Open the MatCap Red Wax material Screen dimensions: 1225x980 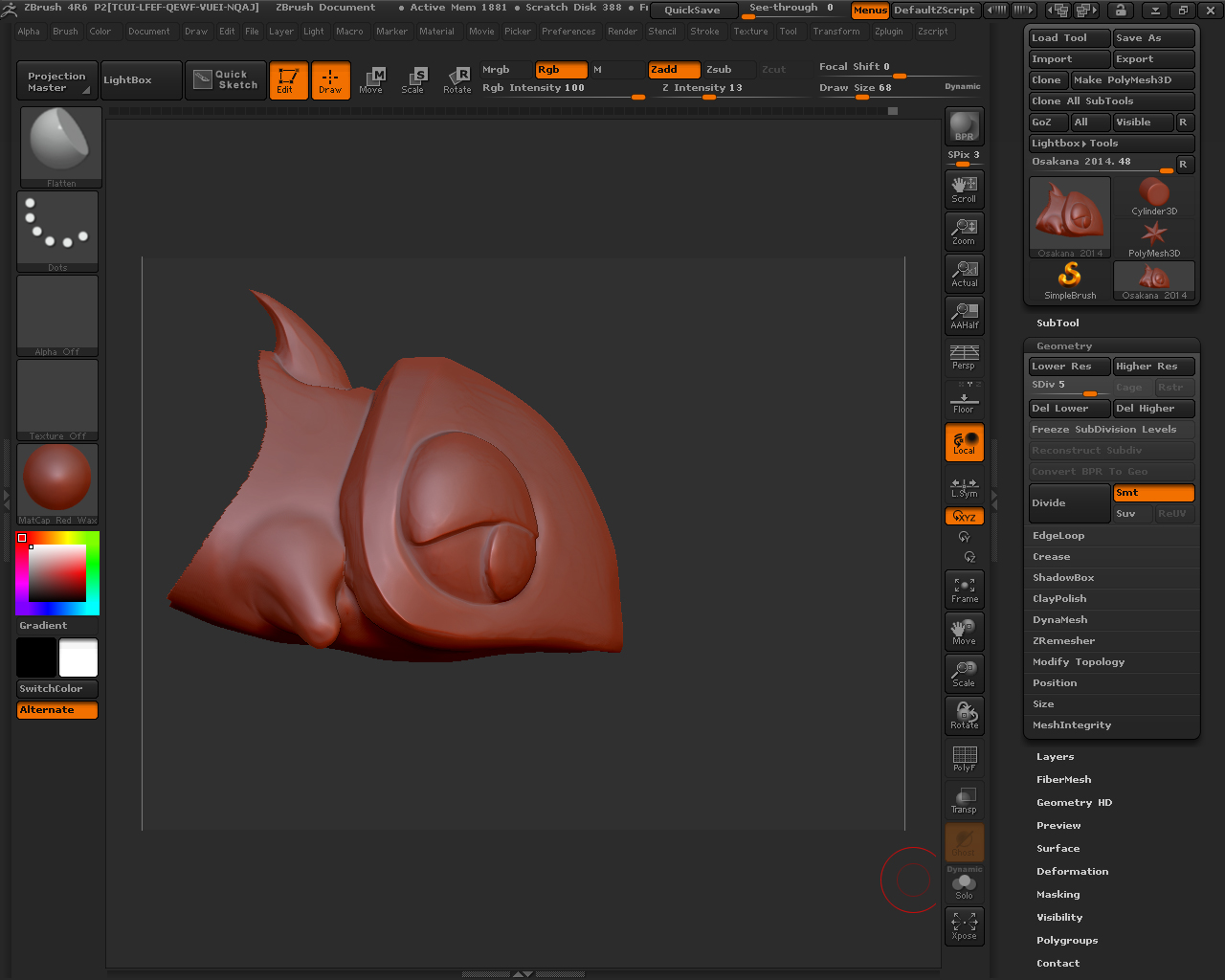(57, 484)
